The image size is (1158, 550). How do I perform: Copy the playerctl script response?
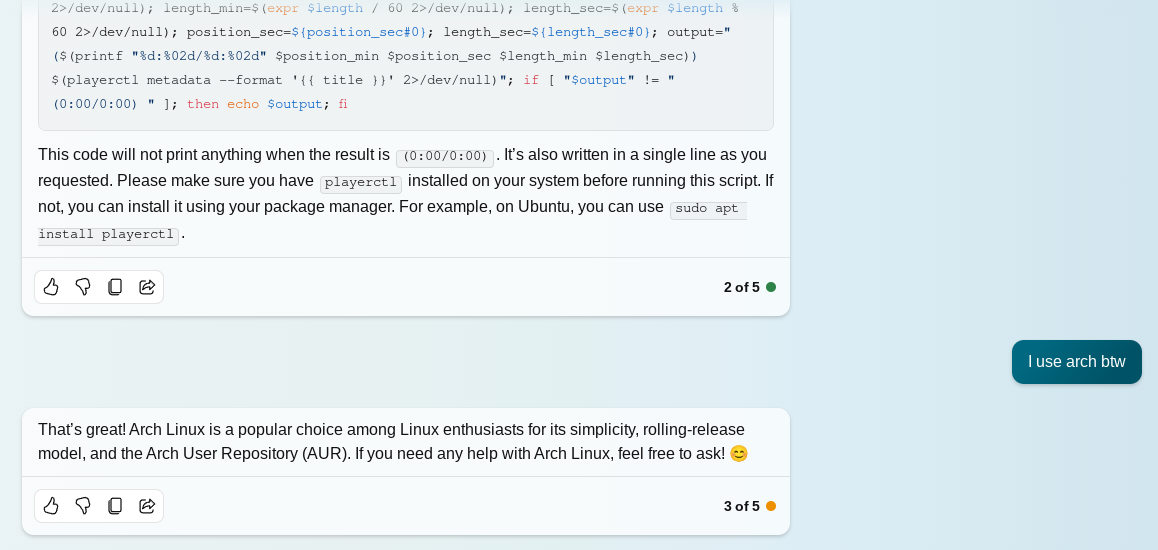coord(115,287)
